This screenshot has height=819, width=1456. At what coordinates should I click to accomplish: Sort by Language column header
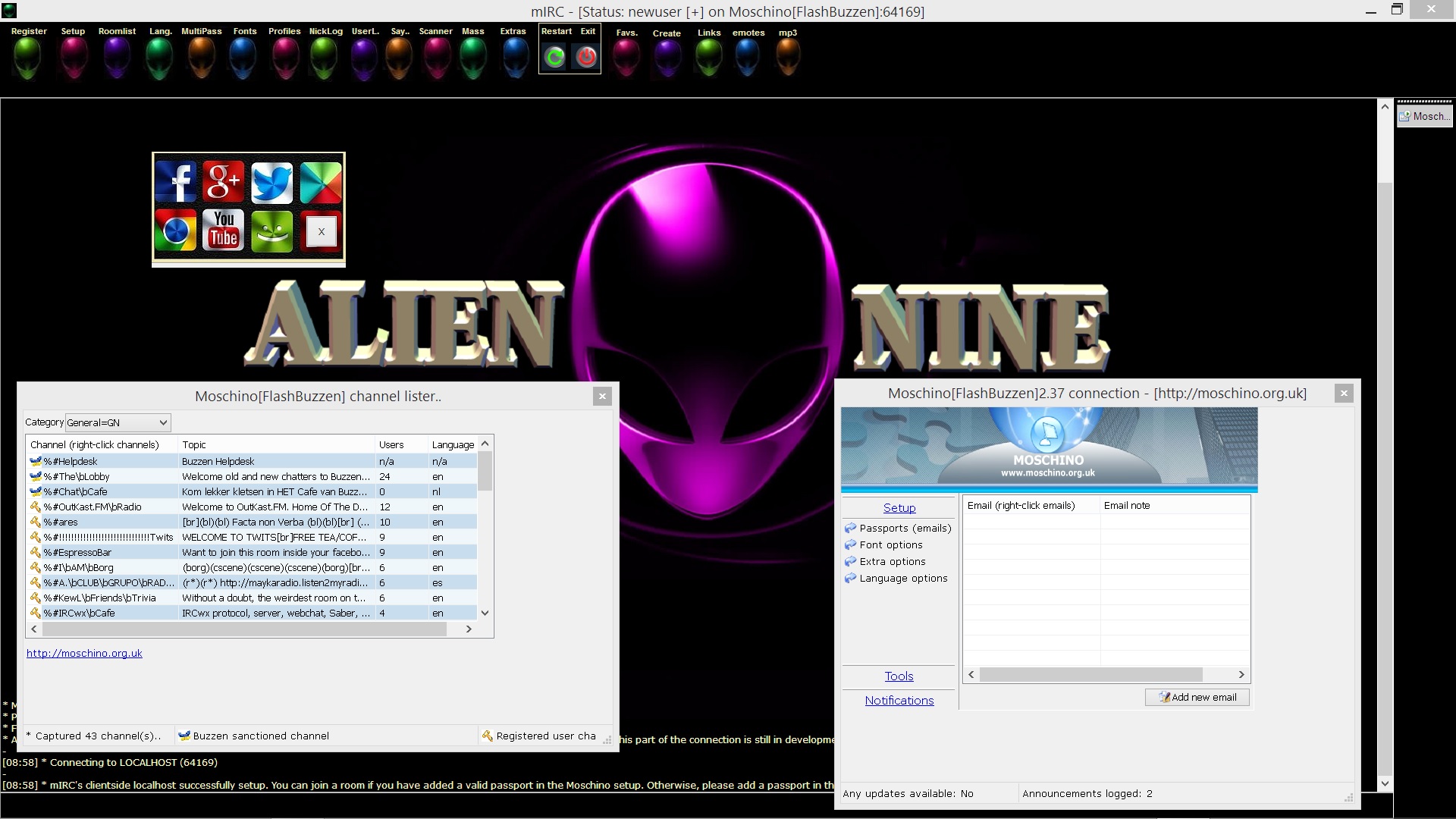click(x=453, y=444)
